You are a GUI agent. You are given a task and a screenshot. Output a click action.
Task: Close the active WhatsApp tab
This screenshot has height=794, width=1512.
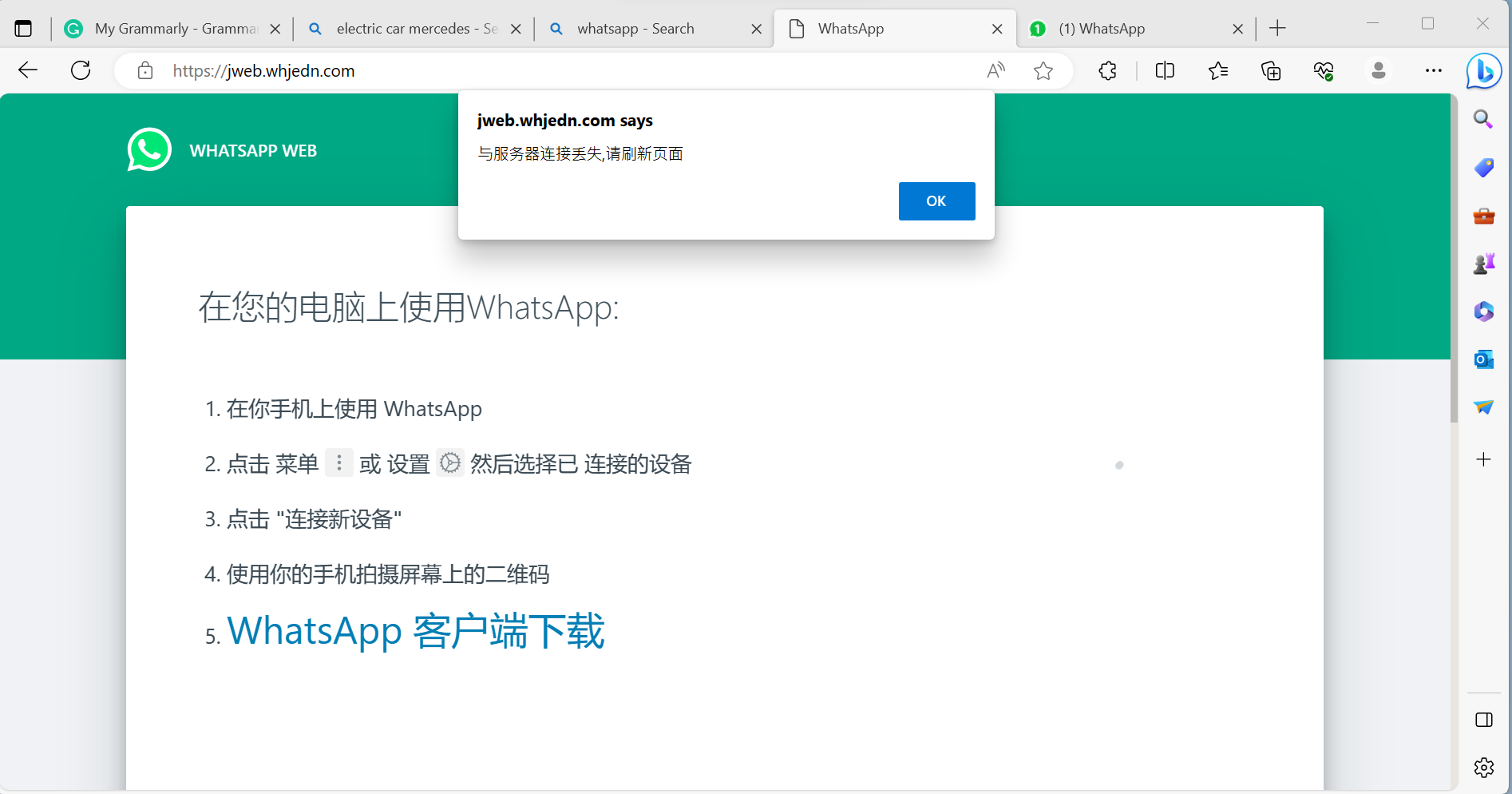pyautogui.click(x=997, y=29)
